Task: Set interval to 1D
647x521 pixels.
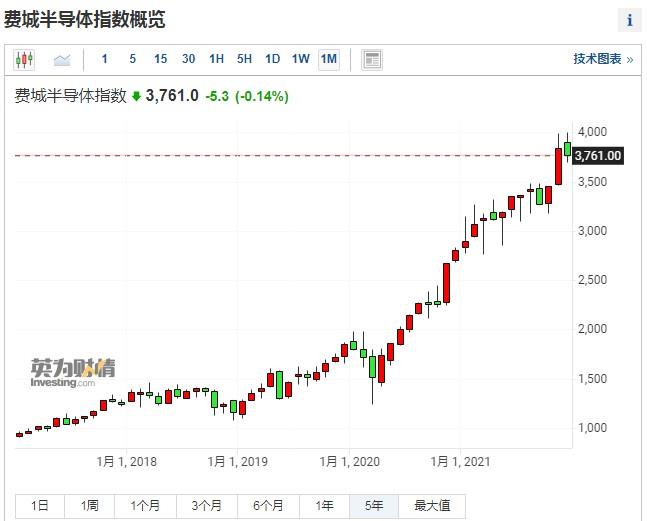Action: 272,59
